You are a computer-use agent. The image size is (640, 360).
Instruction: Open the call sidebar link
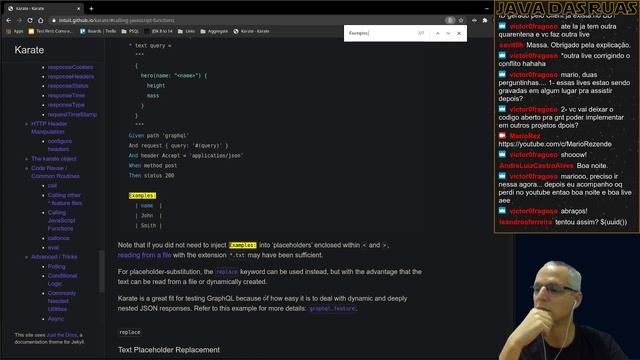(52, 186)
